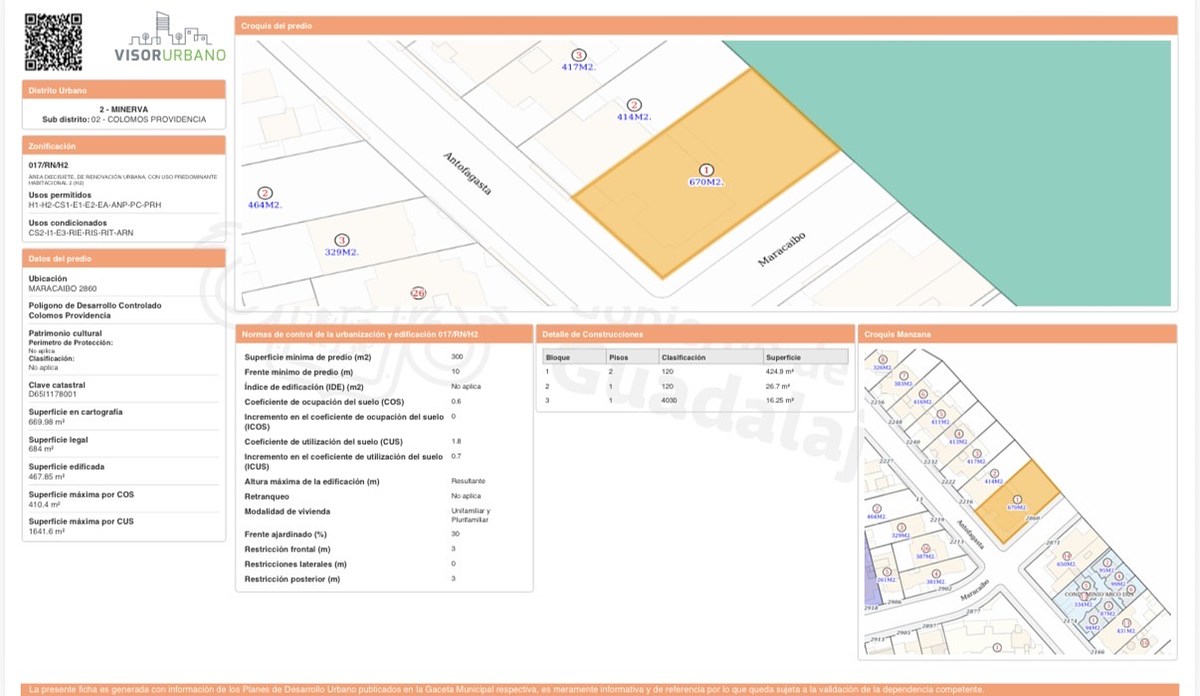Select circled lot number 26 in Croquis del predio
The height and width of the screenshot is (696, 1200).
[418, 292]
